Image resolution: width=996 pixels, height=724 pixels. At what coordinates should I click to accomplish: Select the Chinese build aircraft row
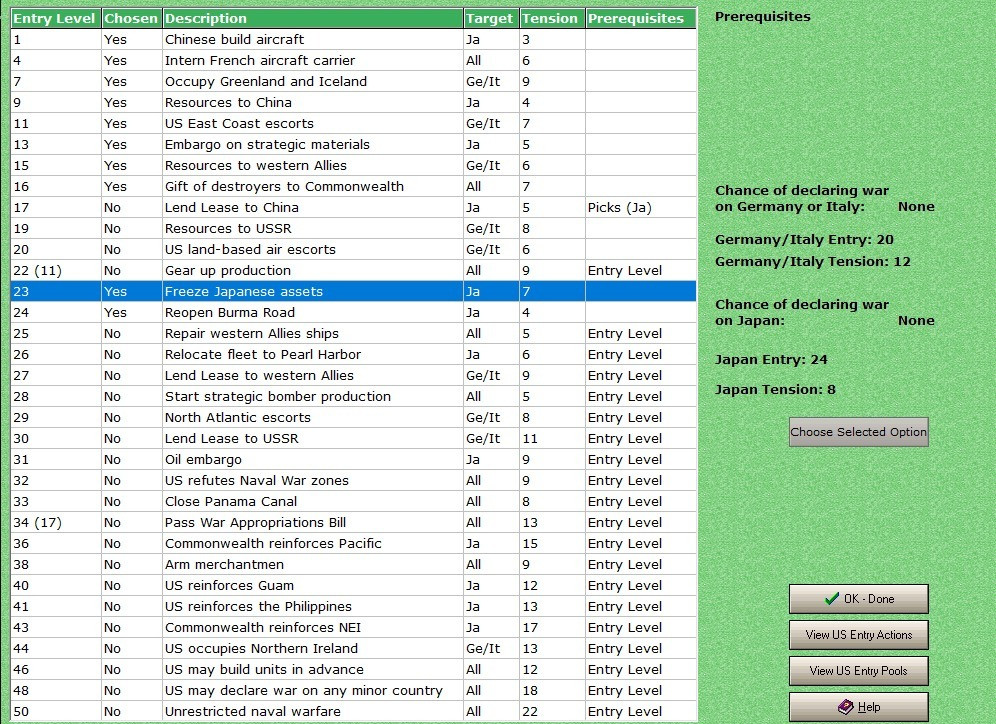[353, 39]
